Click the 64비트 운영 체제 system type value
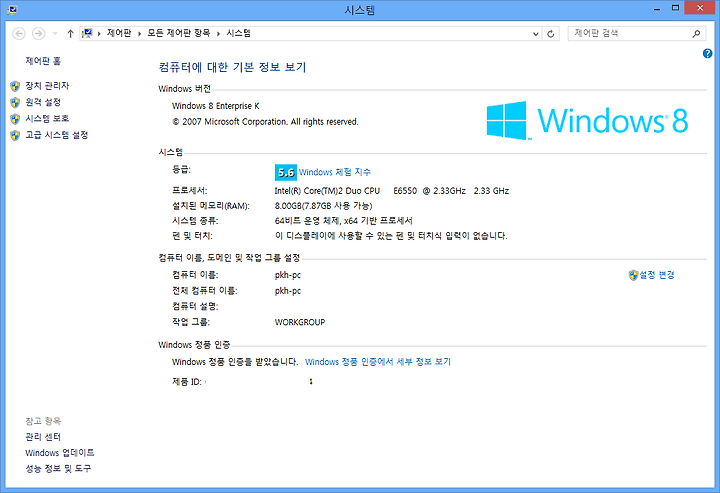The image size is (720, 493). [343, 221]
